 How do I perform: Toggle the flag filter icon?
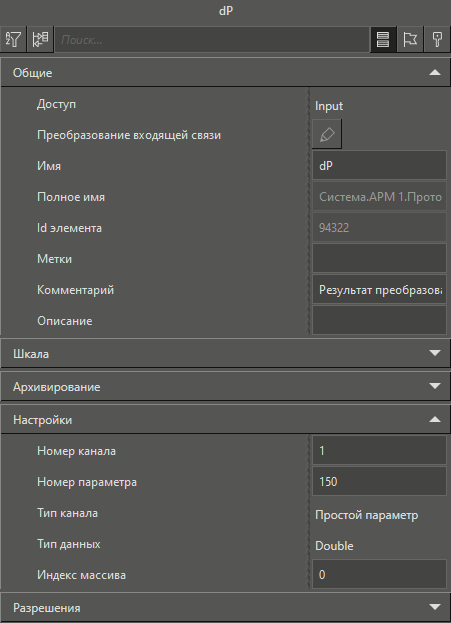(x=410, y=39)
